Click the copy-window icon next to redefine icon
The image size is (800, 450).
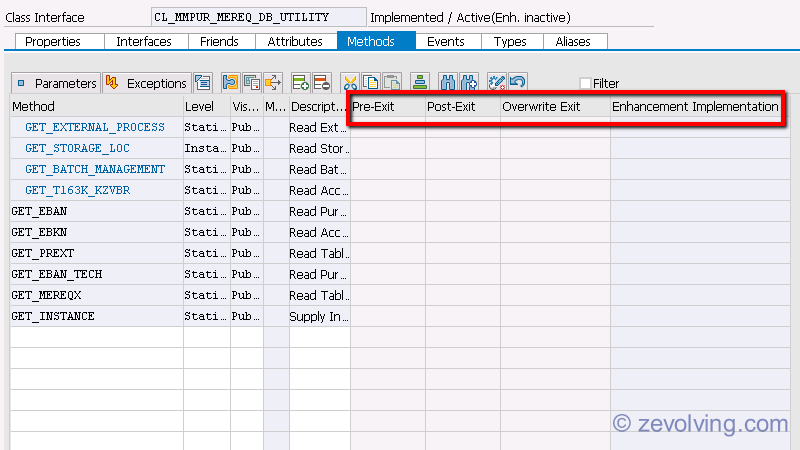252,83
